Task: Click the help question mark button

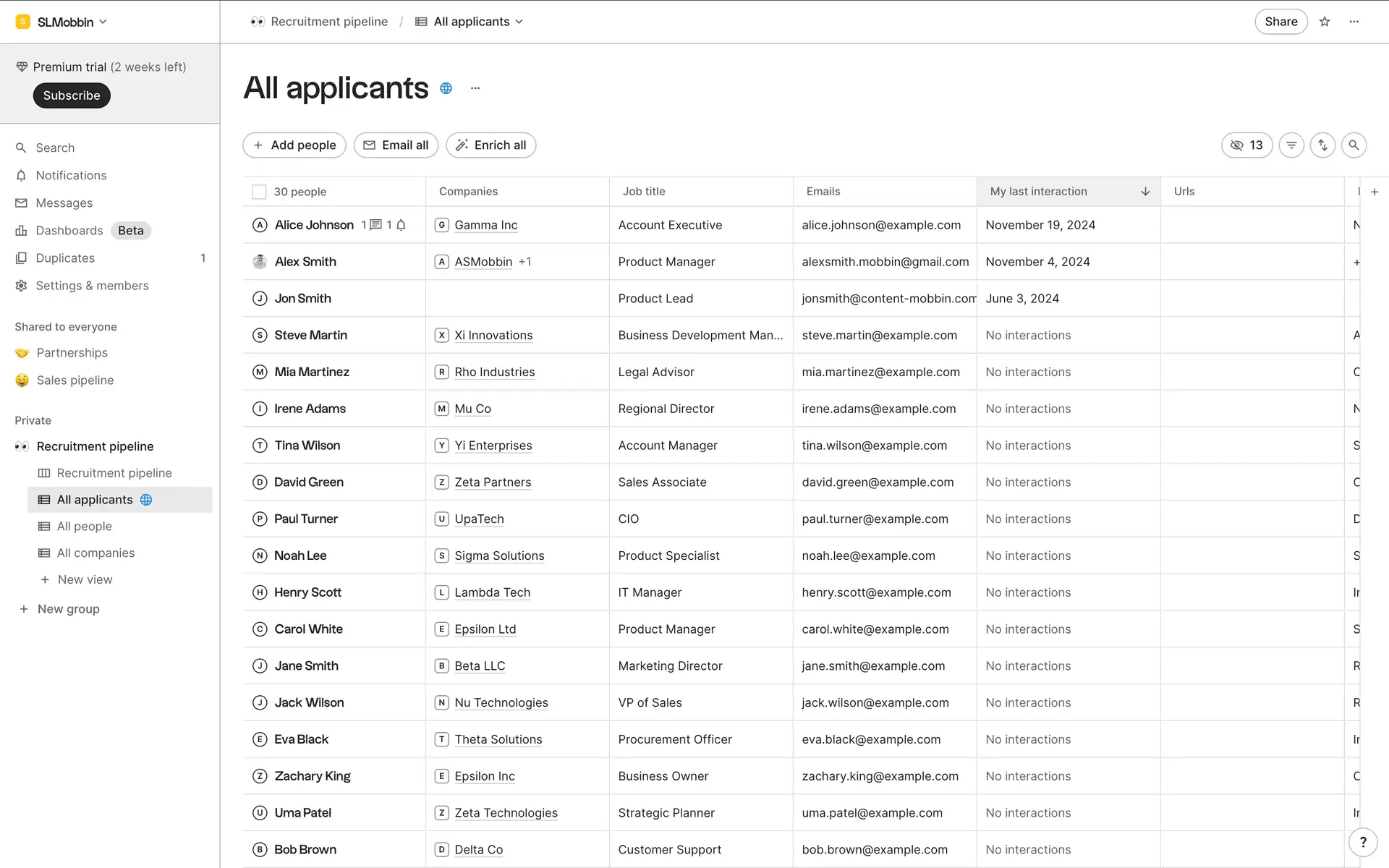Action: pos(1363,842)
